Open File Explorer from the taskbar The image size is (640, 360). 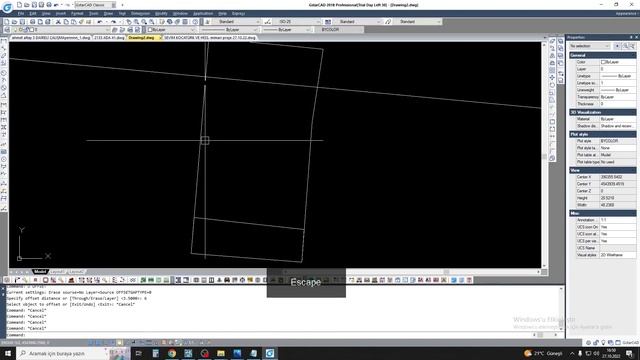221,353
